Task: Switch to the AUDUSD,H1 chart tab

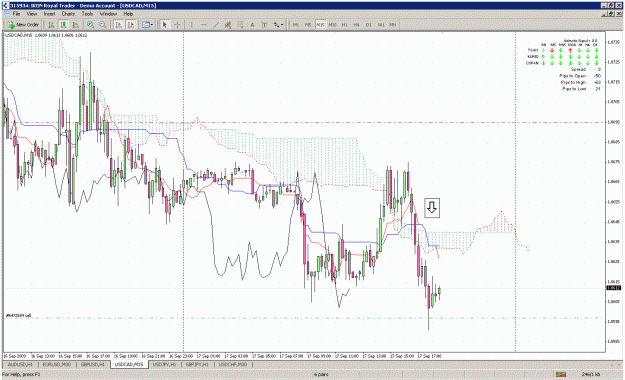Action: click(x=20, y=365)
